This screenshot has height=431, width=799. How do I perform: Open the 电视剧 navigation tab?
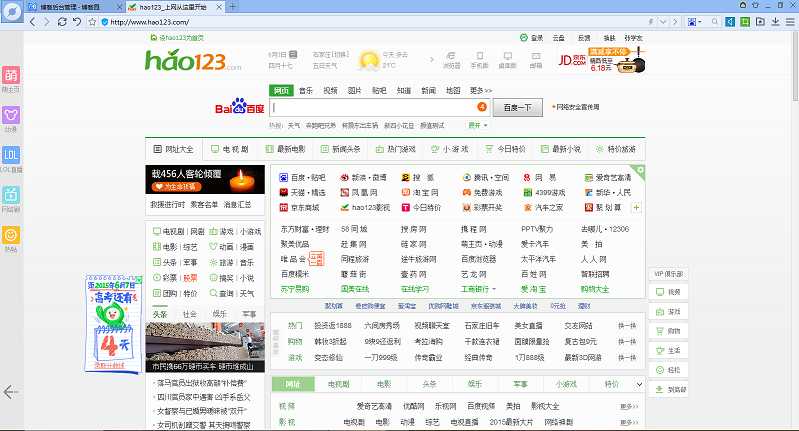[x=230, y=149]
